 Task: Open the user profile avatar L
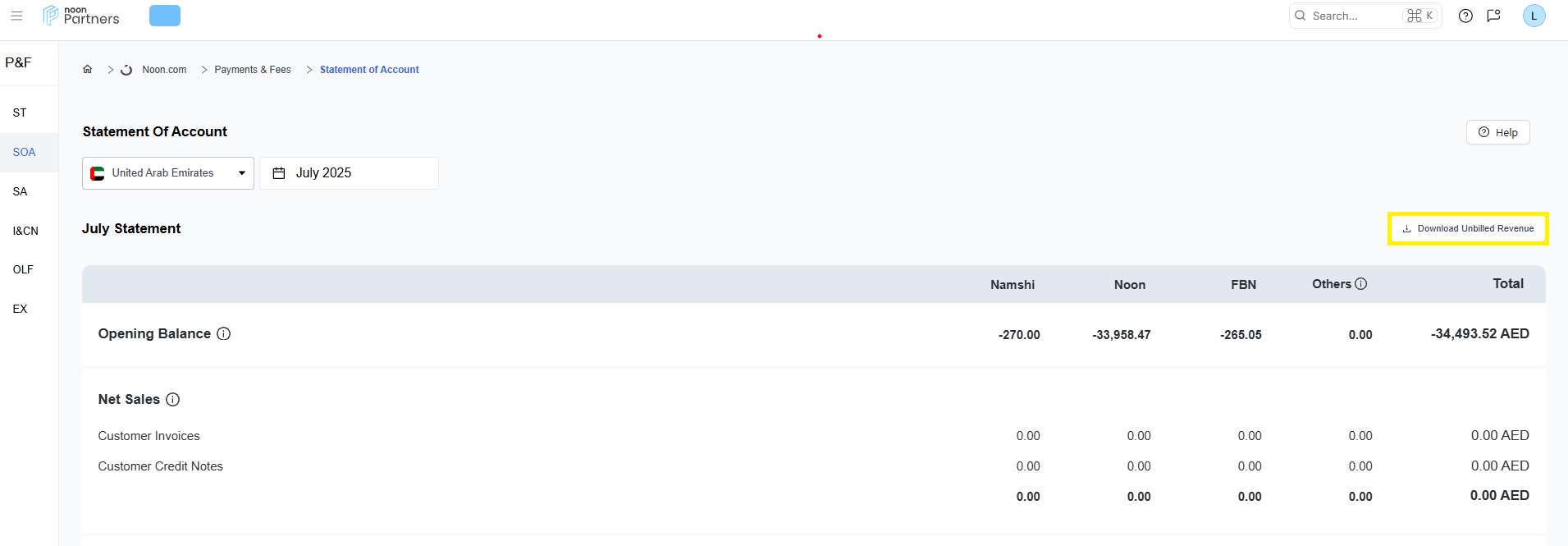point(1534,16)
